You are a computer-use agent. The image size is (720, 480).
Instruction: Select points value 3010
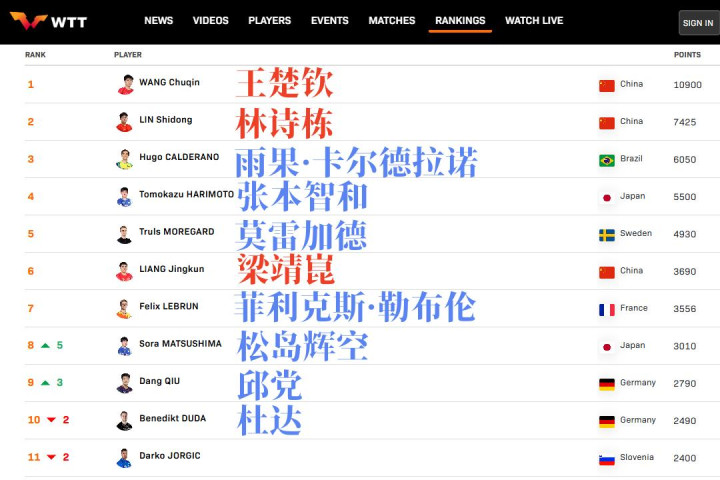click(685, 346)
